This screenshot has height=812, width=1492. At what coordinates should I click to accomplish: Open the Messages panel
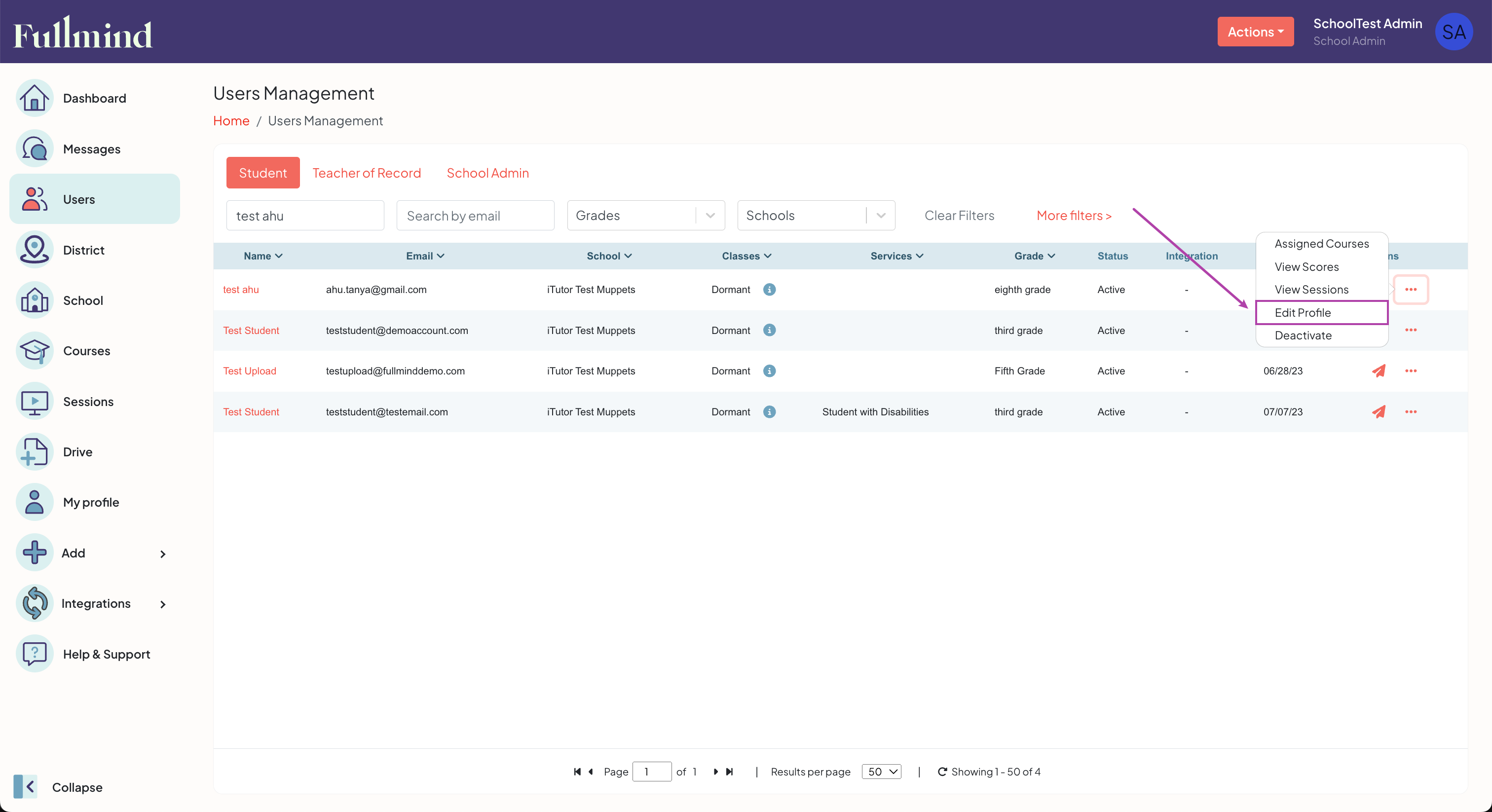[x=91, y=148]
